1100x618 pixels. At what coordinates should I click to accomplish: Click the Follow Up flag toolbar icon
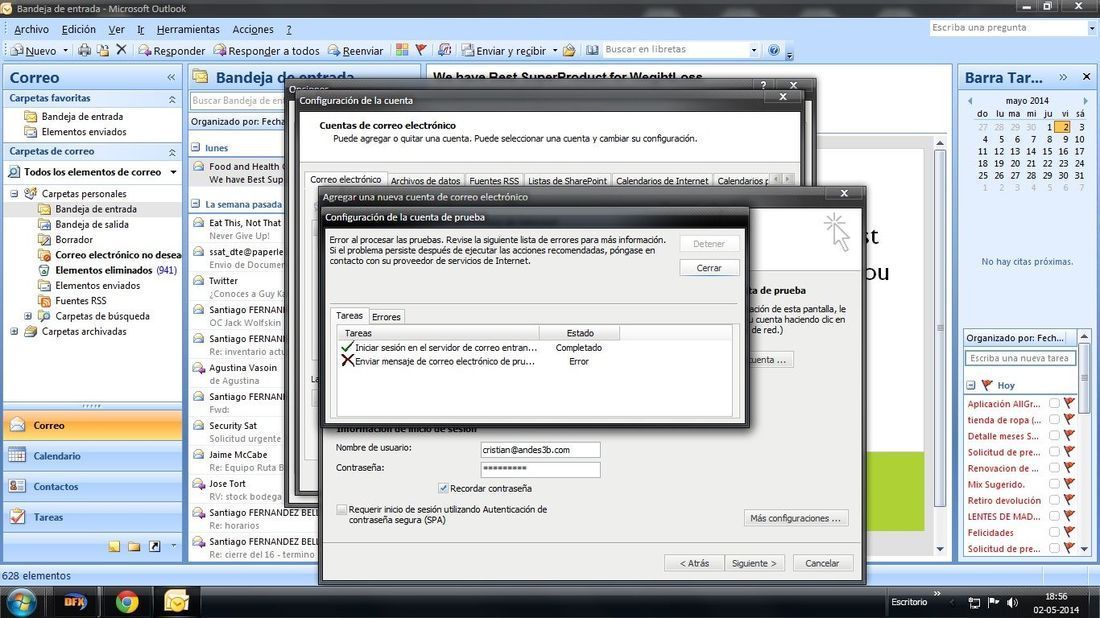click(421, 50)
